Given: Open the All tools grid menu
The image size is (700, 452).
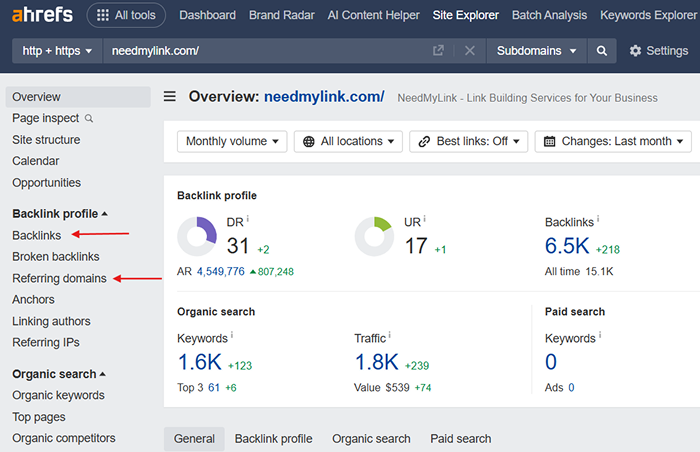Looking at the screenshot, I should (126, 15).
